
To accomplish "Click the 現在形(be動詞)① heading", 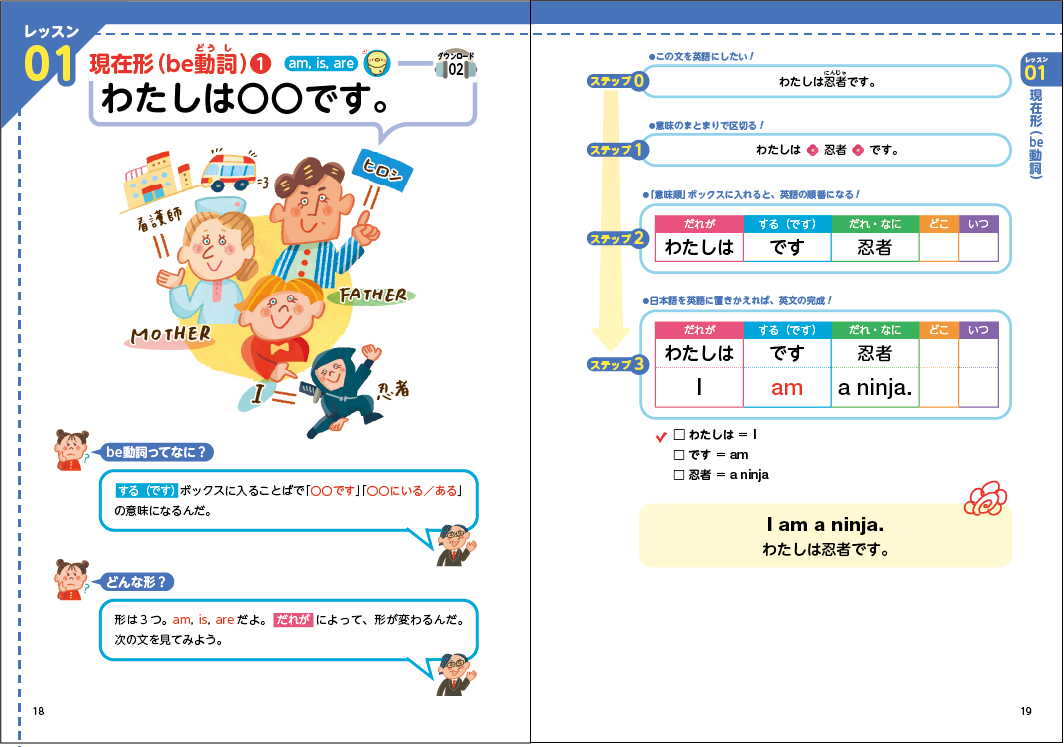I will click(x=180, y=62).
